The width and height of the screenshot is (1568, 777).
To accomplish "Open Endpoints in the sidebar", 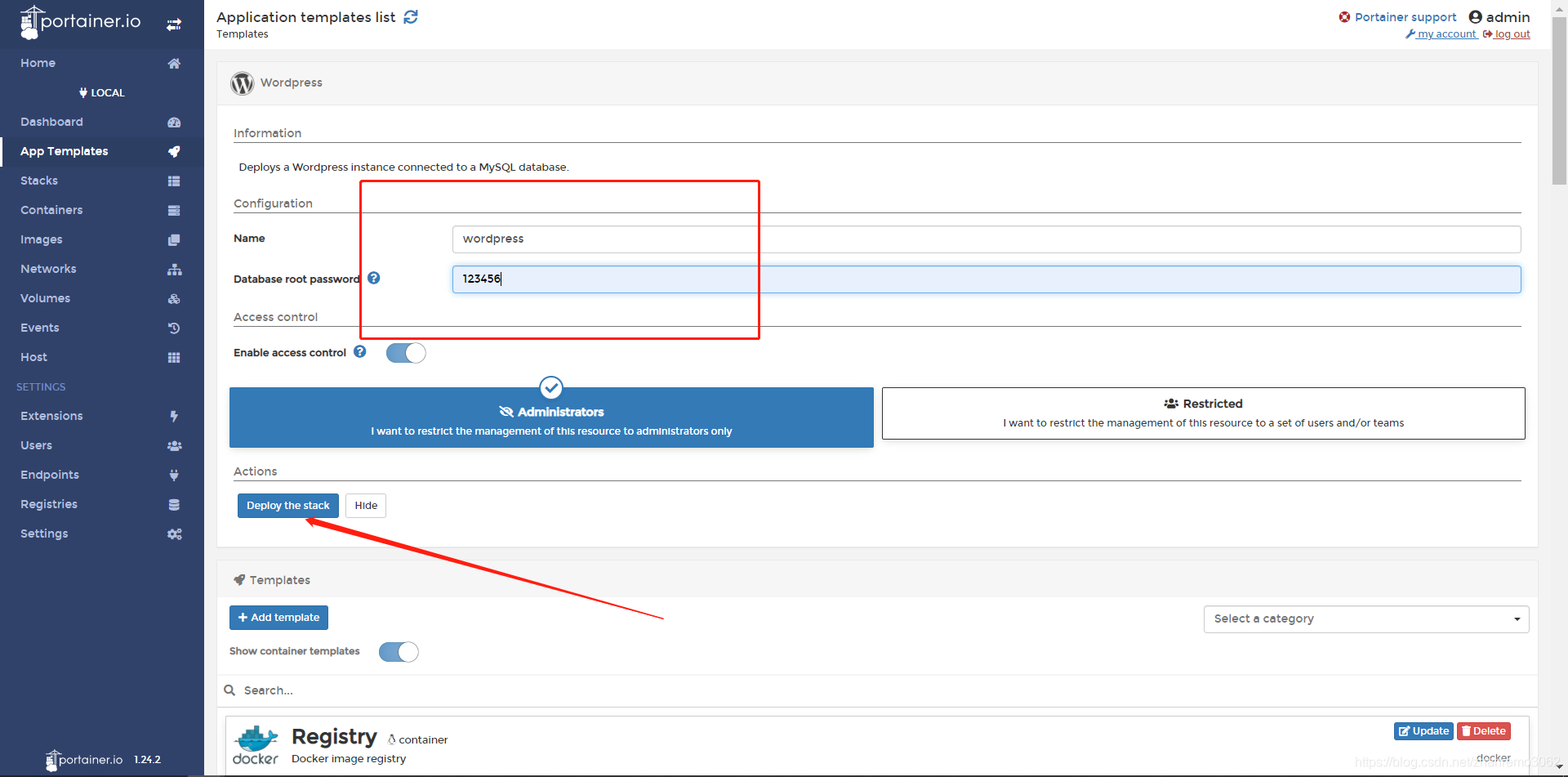I will pos(50,475).
